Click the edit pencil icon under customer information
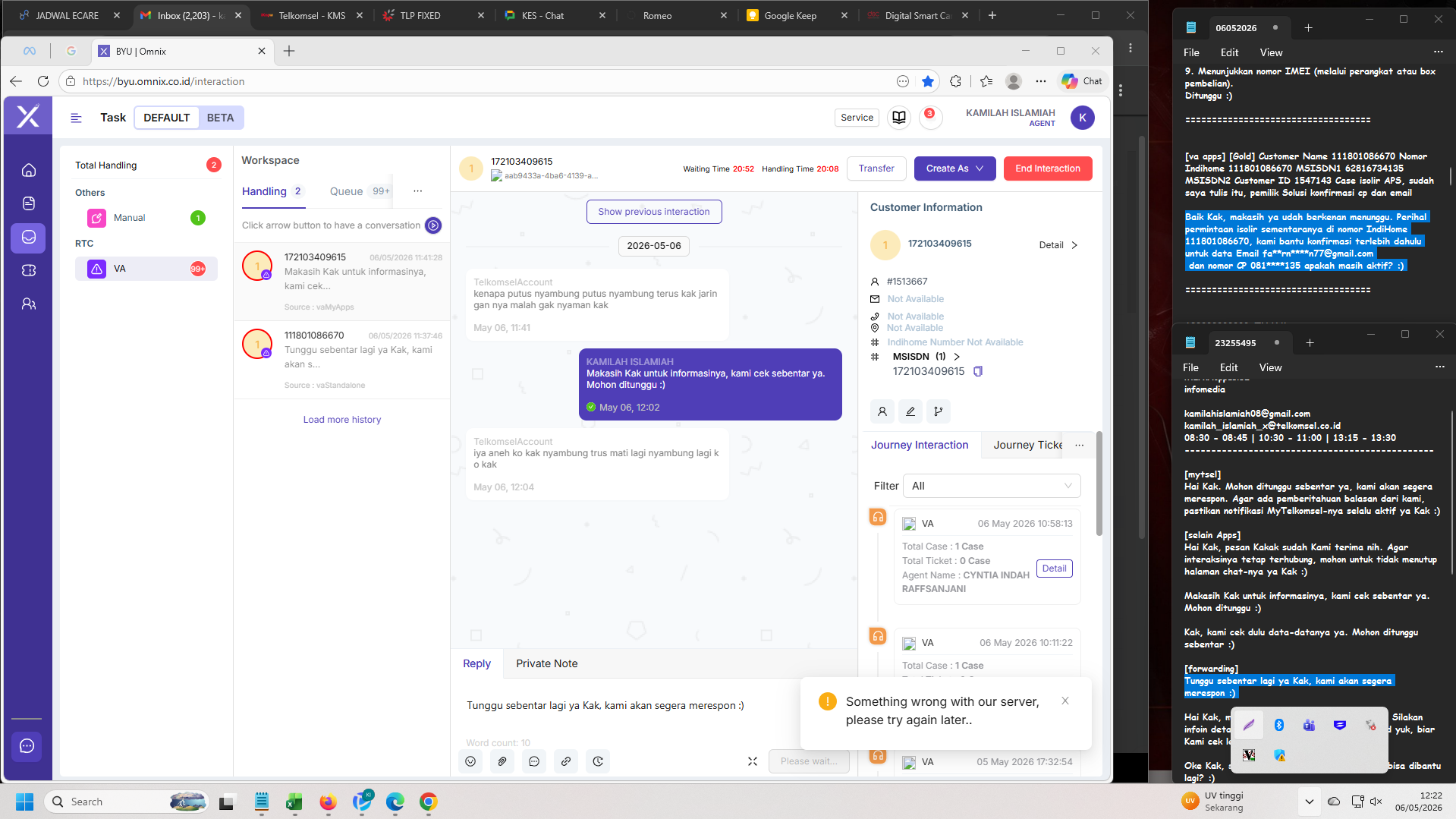1456x819 pixels. pos(910,411)
